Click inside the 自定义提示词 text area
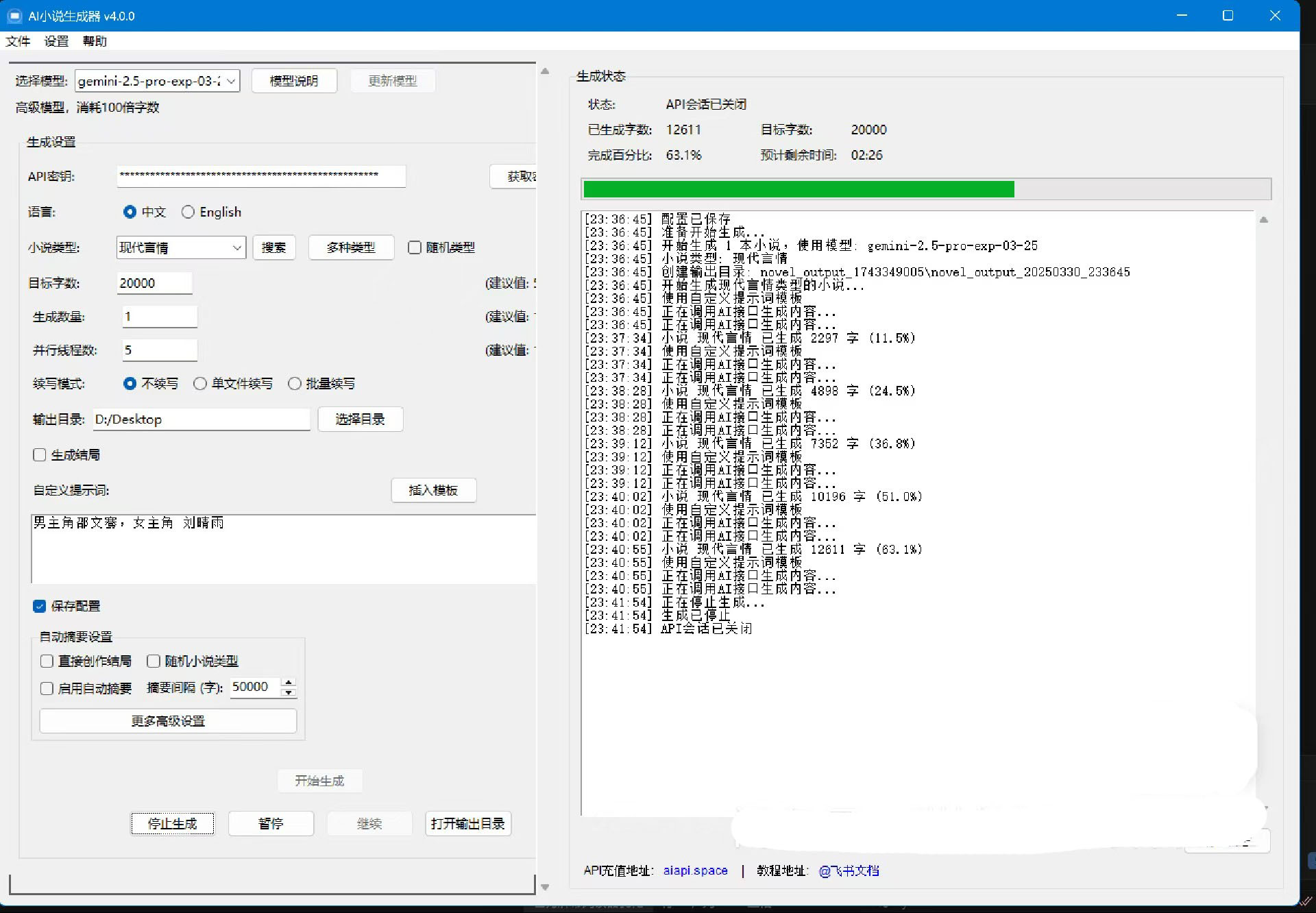This screenshot has width=1316, height=913. click(x=283, y=549)
